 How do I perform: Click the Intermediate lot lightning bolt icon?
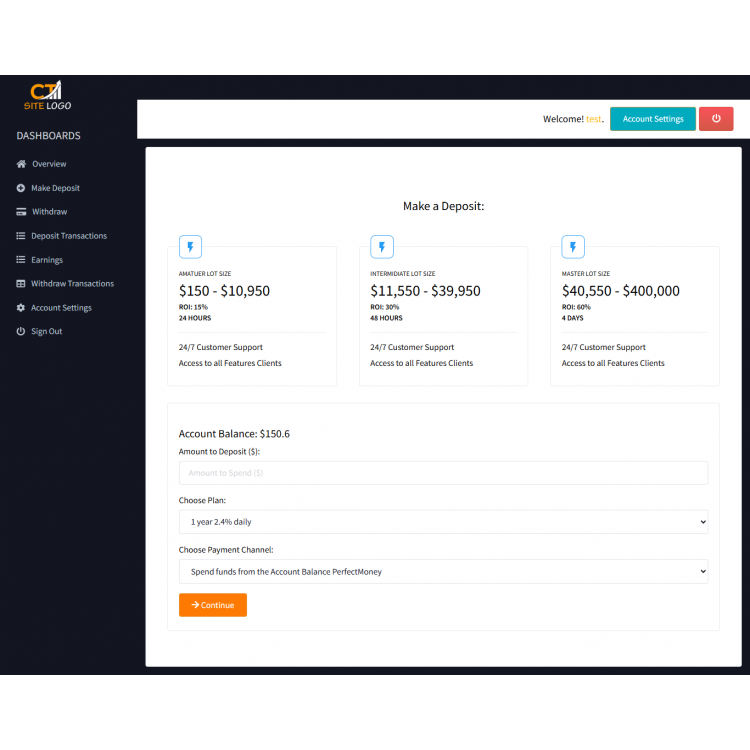tap(382, 247)
